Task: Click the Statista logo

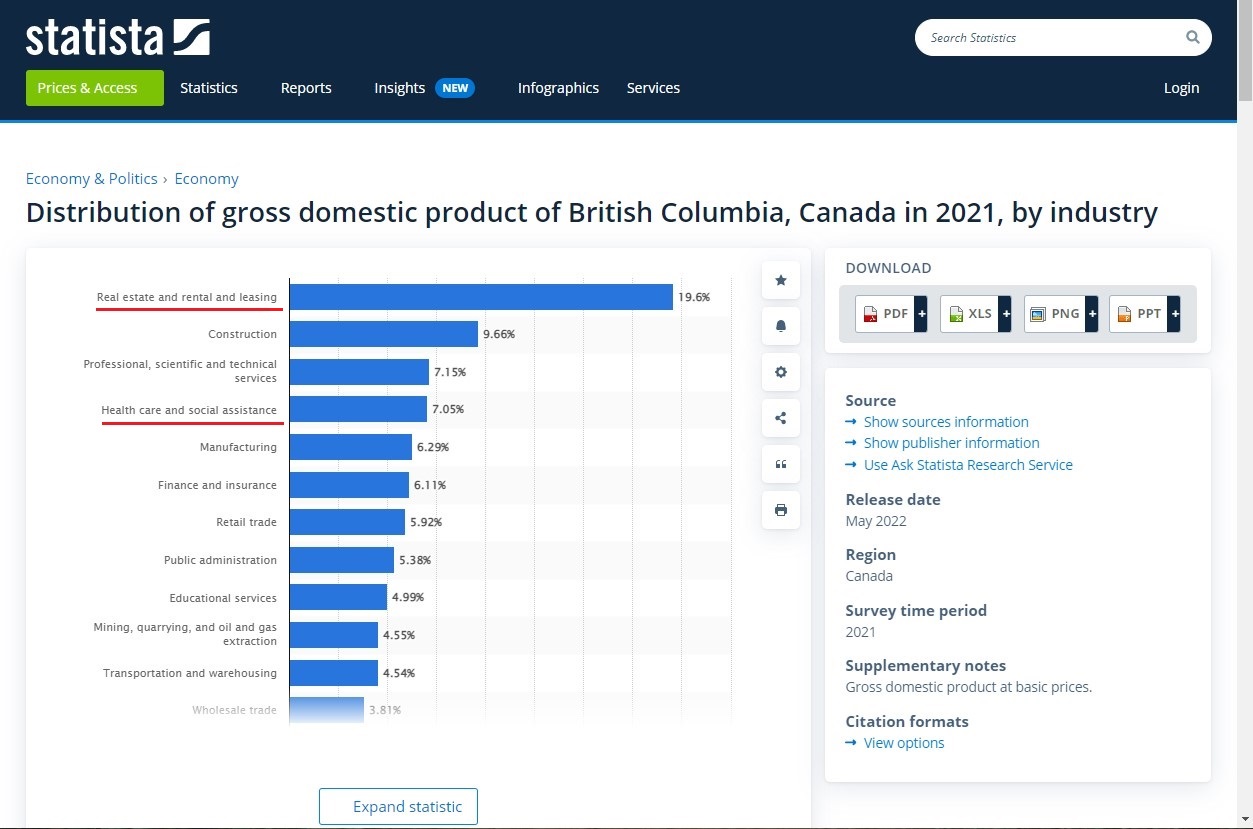Action: point(117,38)
